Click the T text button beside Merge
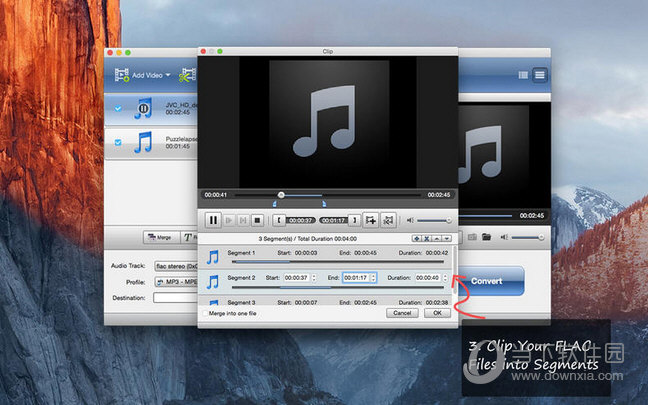 tap(190, 237)
